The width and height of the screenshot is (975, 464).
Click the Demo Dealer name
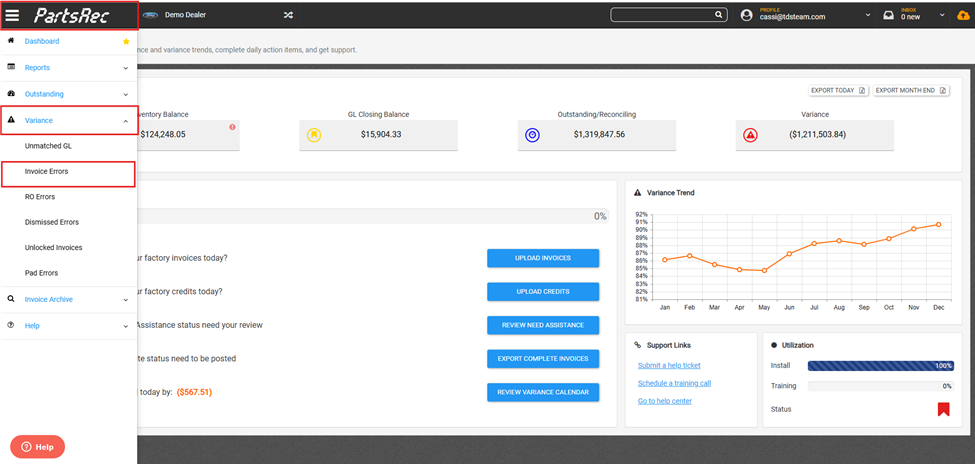click(x=185, y=16)
